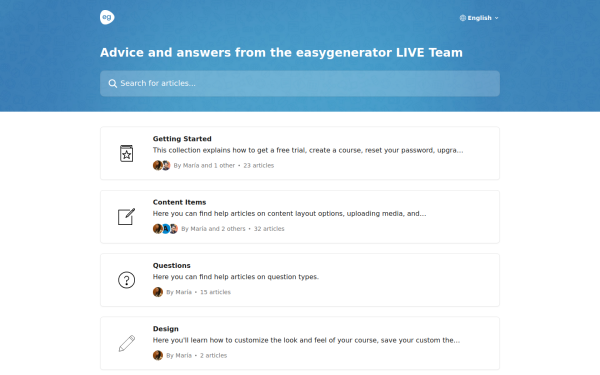Click the globe icon beside English
The width and height of the screenshot is (600, 375).
[463, 18]
